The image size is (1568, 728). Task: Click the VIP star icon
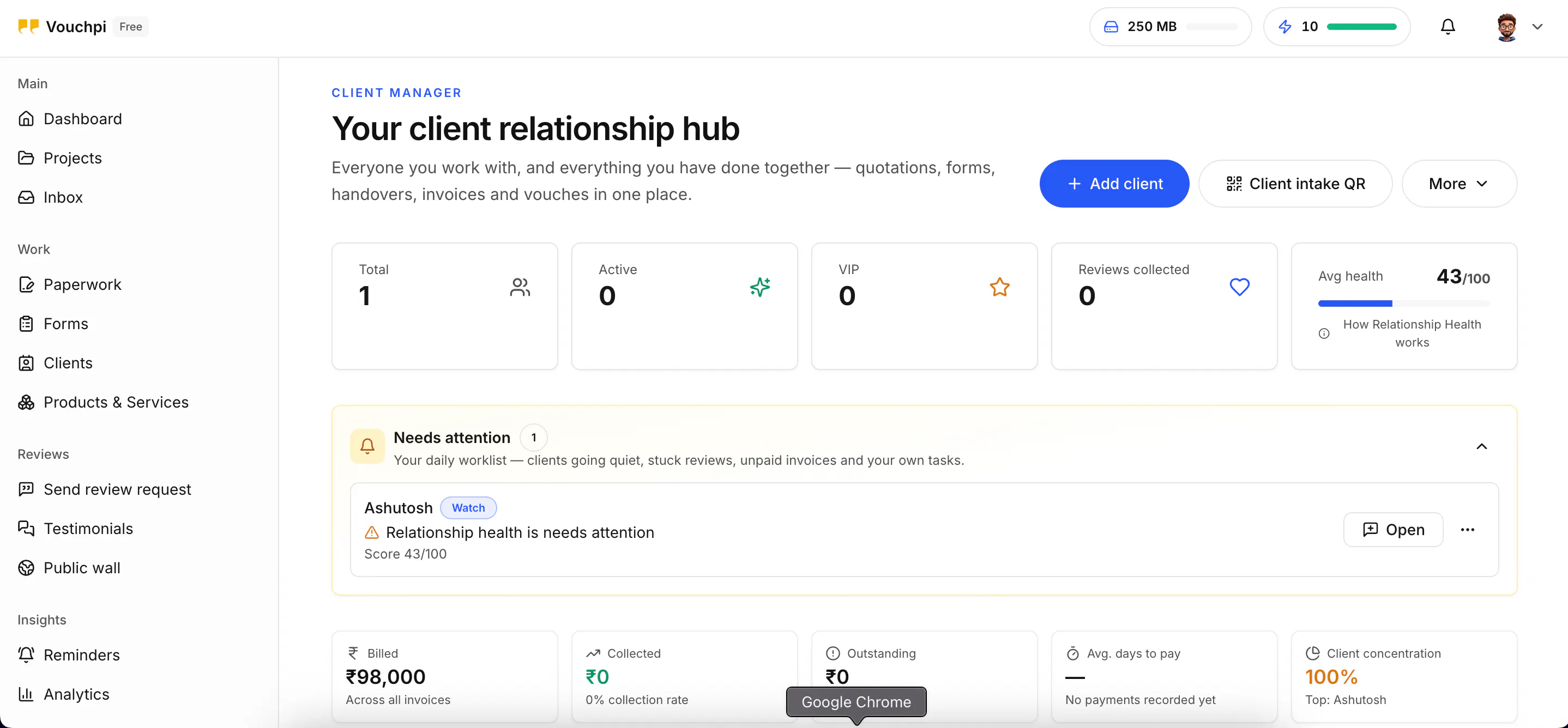click(999, 287)
